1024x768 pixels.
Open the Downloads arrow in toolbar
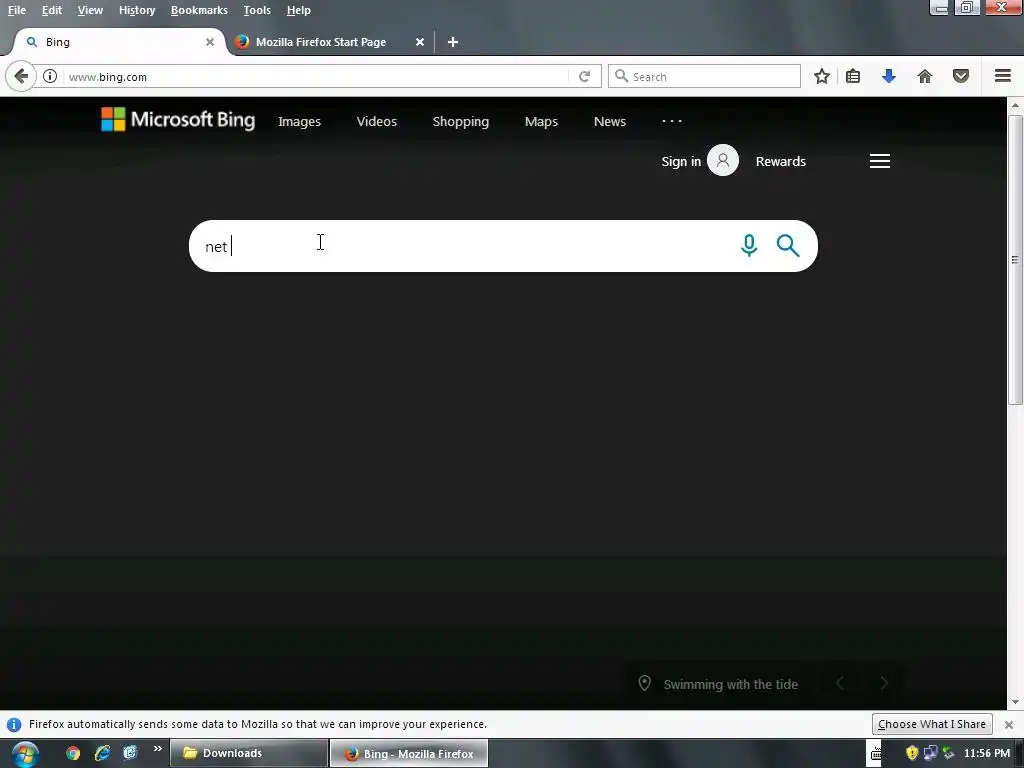point(888,76)
